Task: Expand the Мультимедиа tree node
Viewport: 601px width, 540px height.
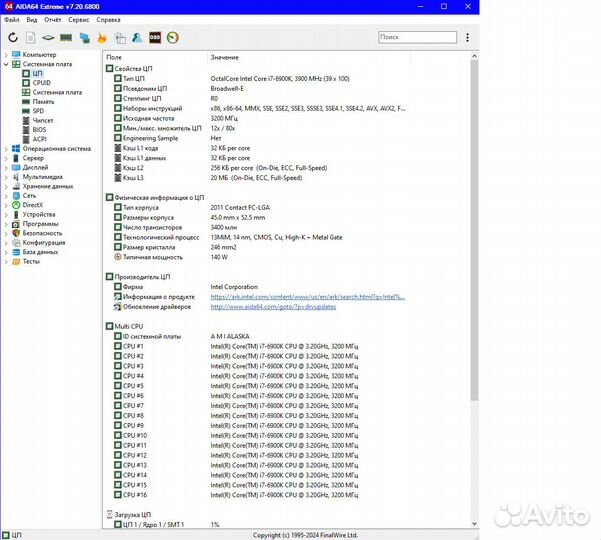Action: (x=6, y=177)
